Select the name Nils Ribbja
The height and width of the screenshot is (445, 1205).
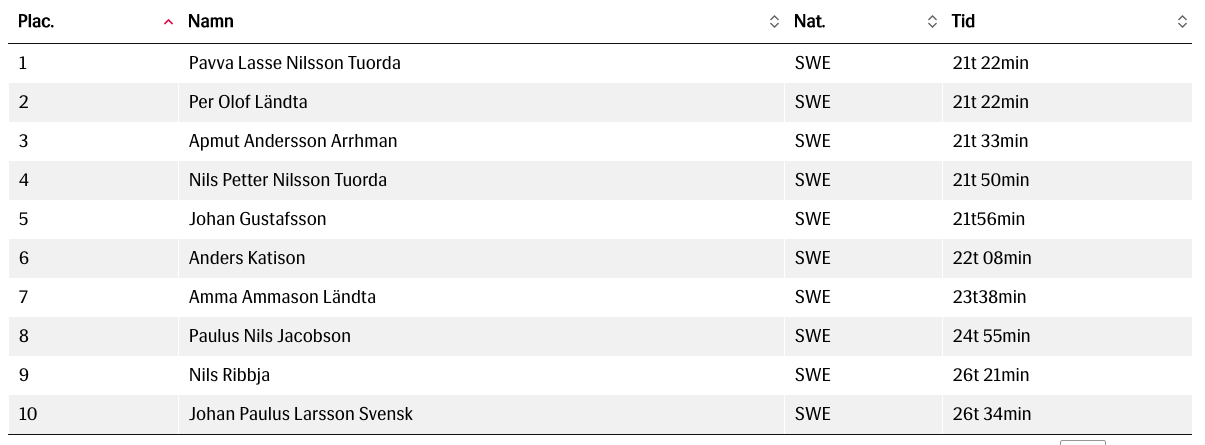point(229,375)
